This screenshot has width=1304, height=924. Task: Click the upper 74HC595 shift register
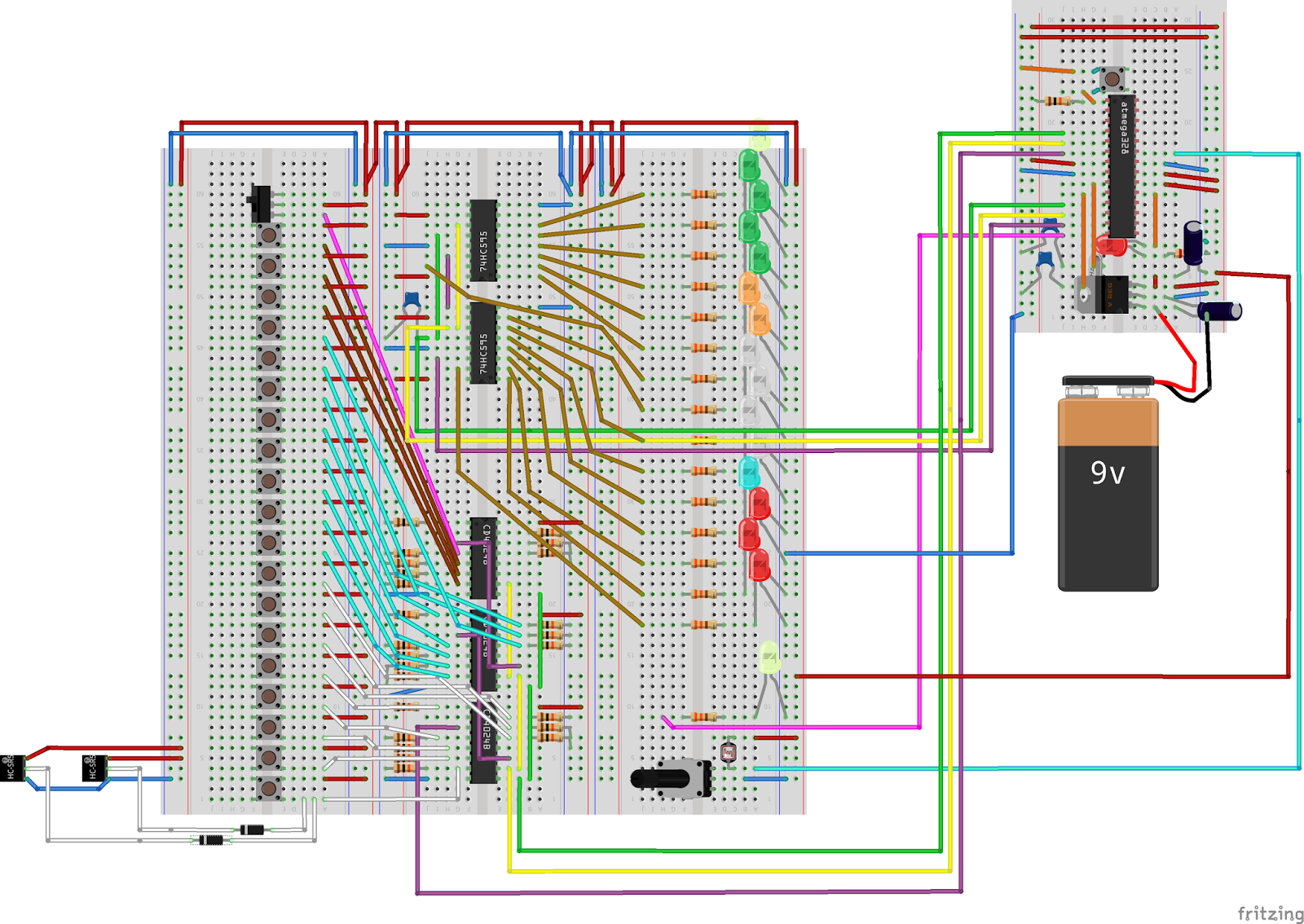[482, 240]
